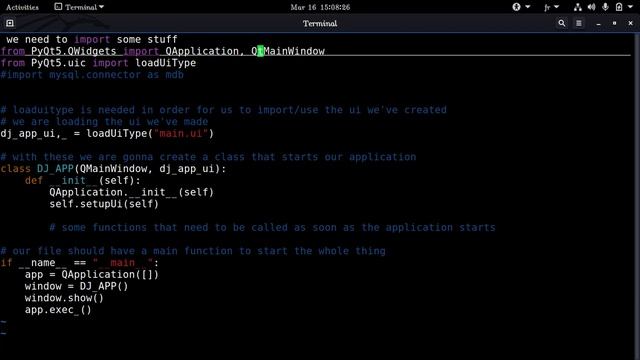Click the 'class' keyword

tap(16, 169)
